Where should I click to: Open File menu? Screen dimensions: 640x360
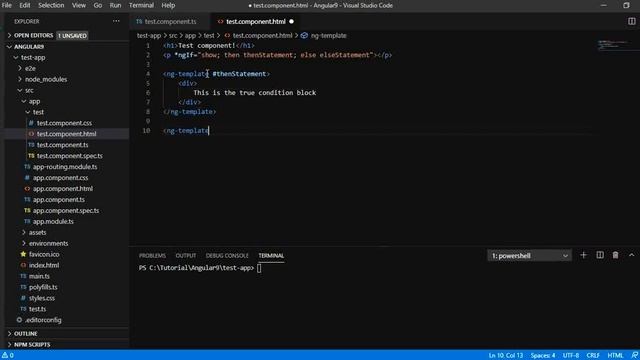(x=7, y=5)
